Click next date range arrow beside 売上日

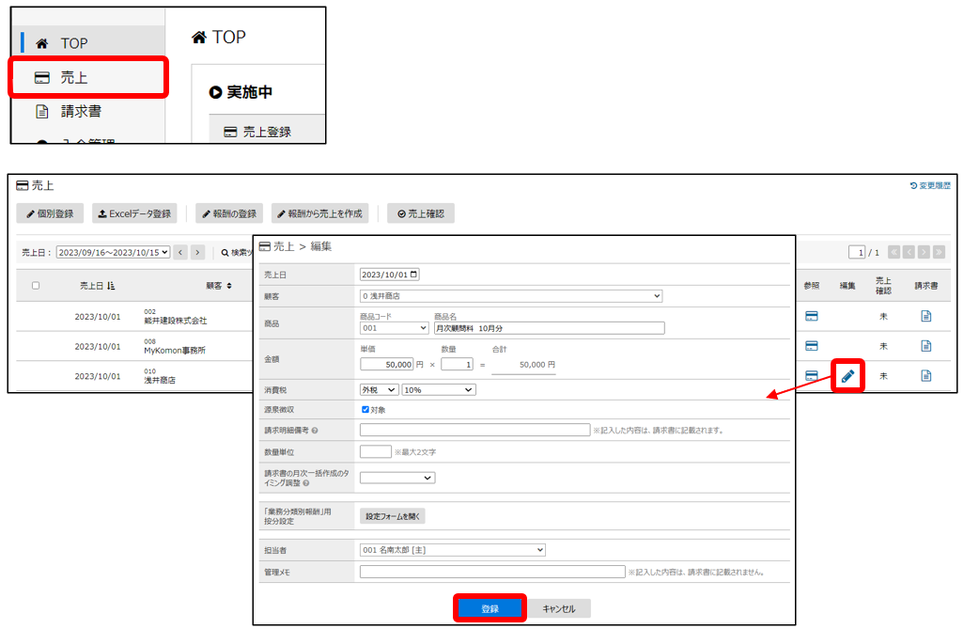(198, 253)
